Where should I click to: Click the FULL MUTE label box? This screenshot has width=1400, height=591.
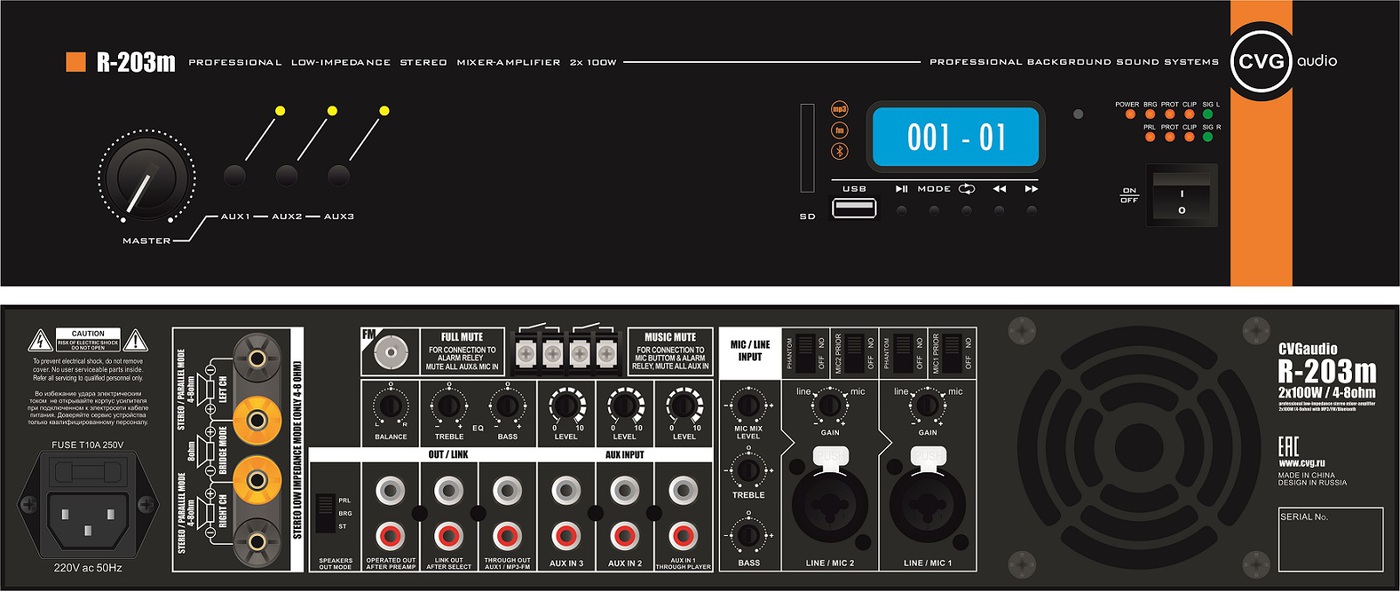462,352
